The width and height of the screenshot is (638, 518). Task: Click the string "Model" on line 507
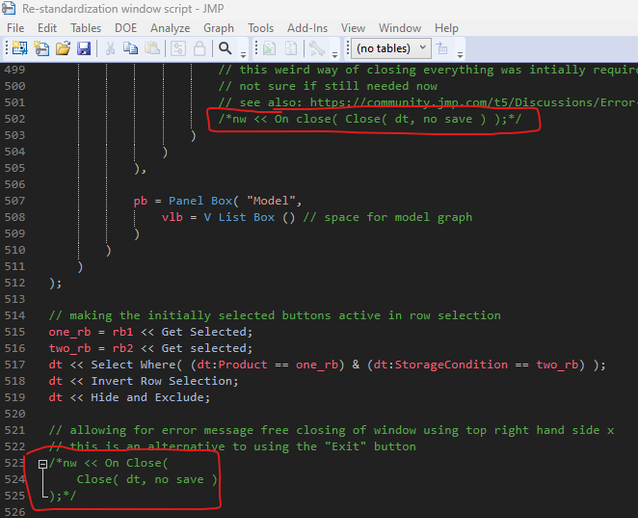pyautogui.click(x=271, y=201)
